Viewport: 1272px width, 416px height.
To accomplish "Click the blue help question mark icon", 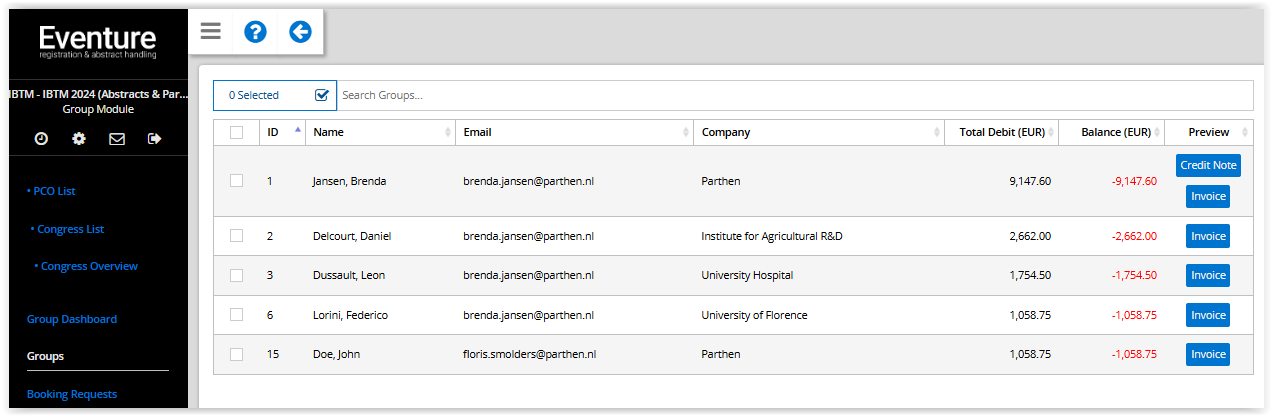I will pos(255,32).
